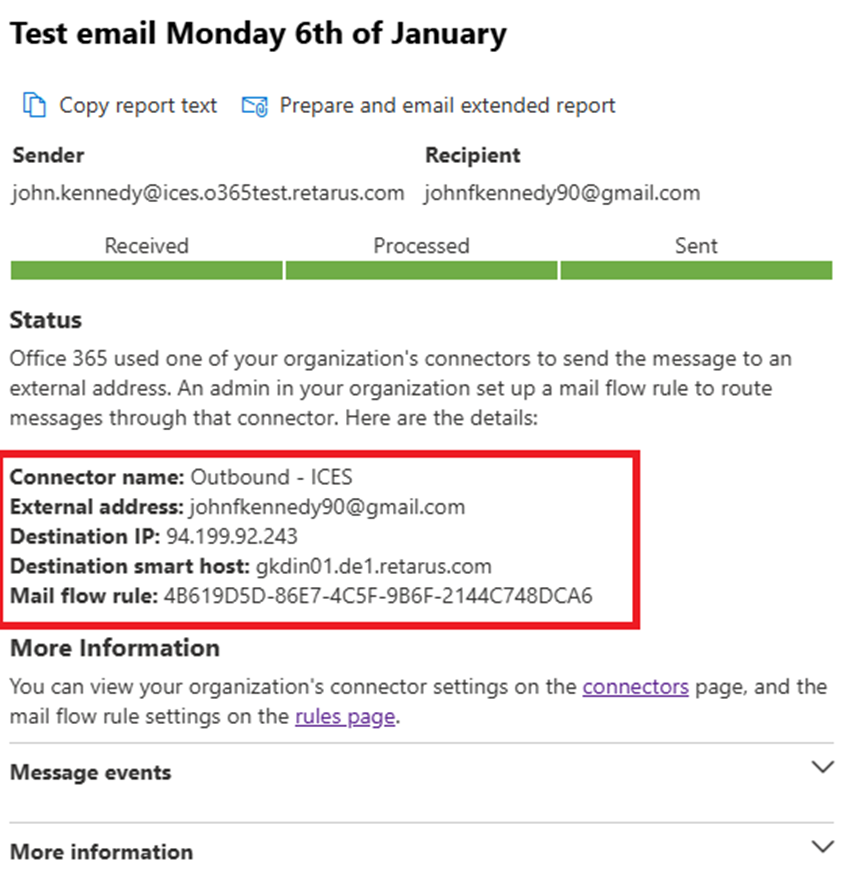This screenshot has width=848, height=875.
Task: Click Prepare and email extended report
Action: pyautogui.click(x=447, y=105)
